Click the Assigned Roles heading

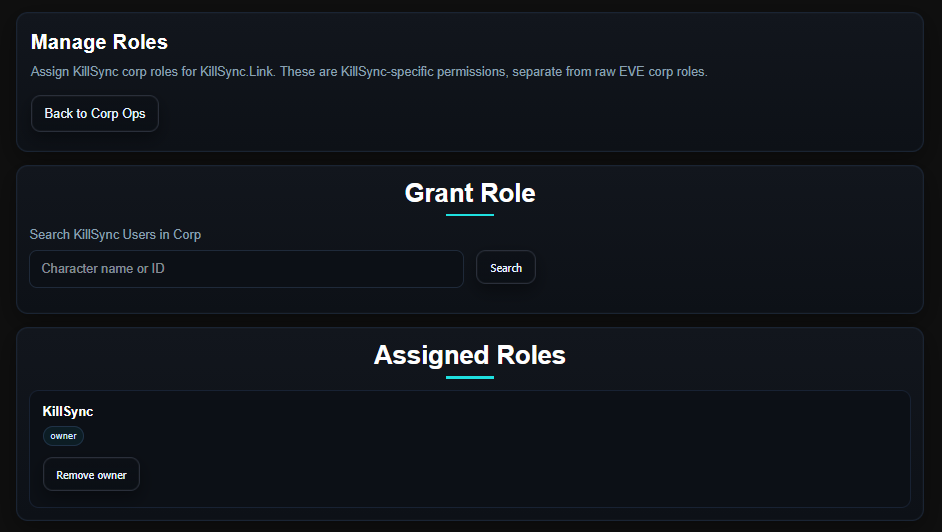point(470,355)
